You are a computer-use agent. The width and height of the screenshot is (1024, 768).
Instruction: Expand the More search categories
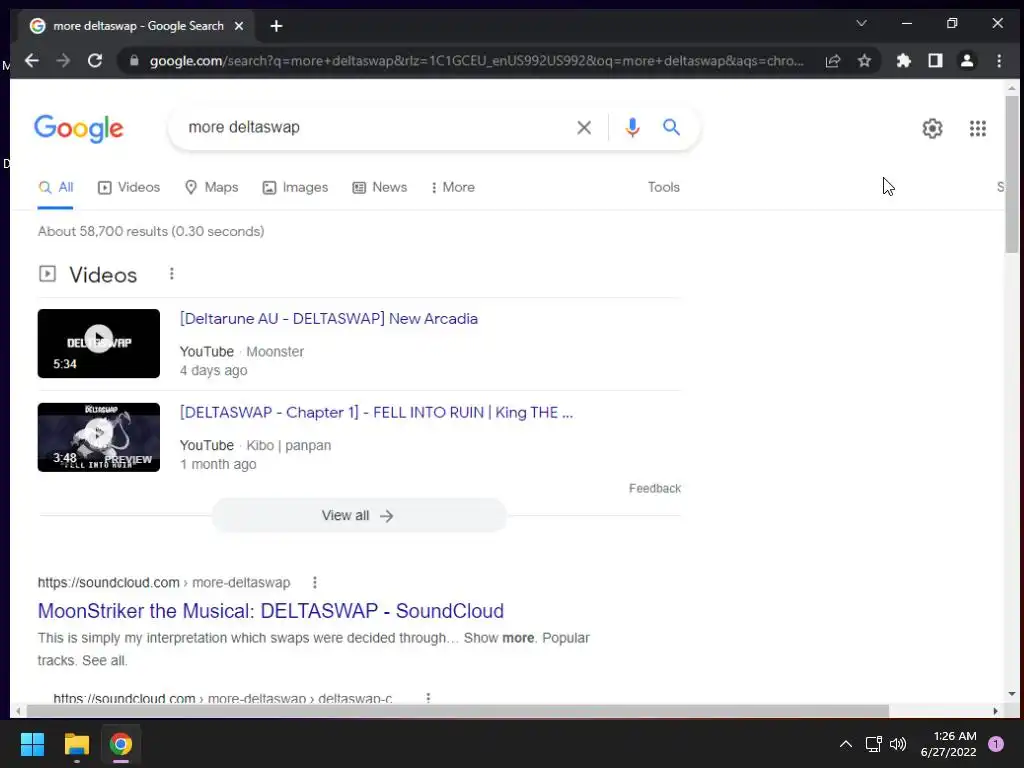point(453,187)
